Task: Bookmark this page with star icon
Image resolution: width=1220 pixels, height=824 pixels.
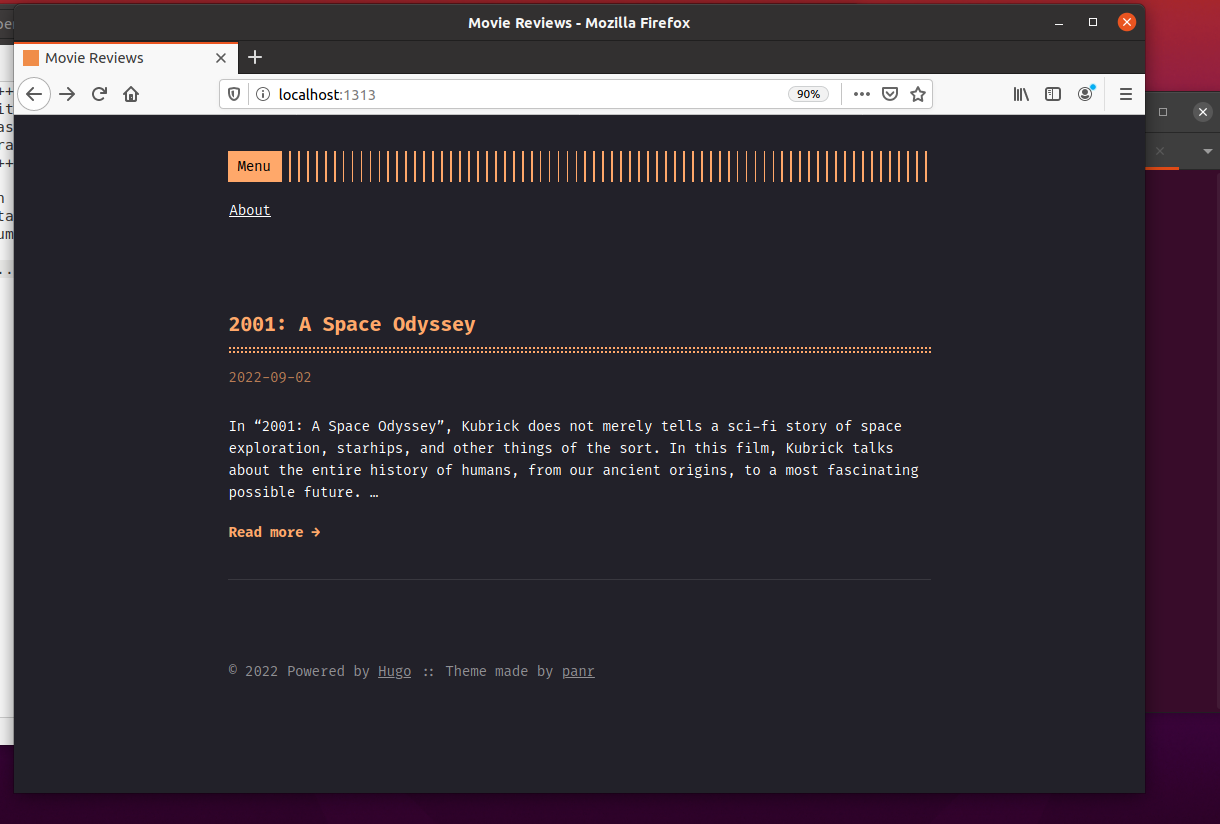Action: (x=918, y=94)
